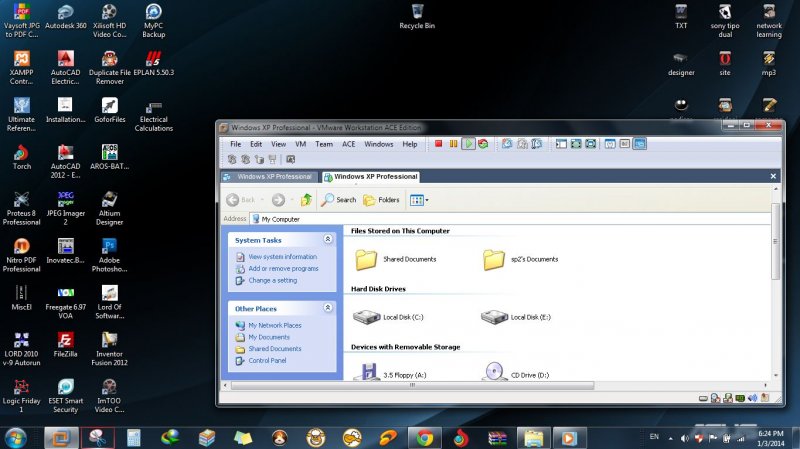
Task: Open the sp2's Documents folder
Action: point(520,259)
